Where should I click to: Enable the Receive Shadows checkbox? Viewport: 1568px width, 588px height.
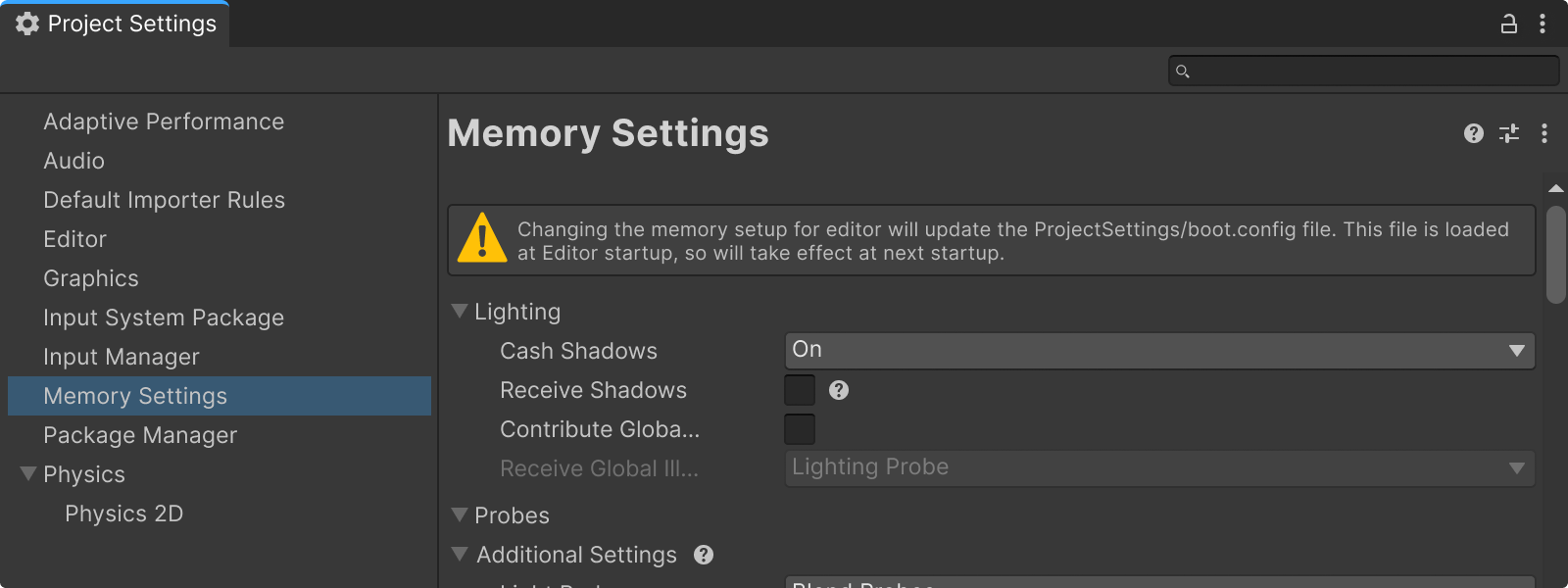coord(800,390)
